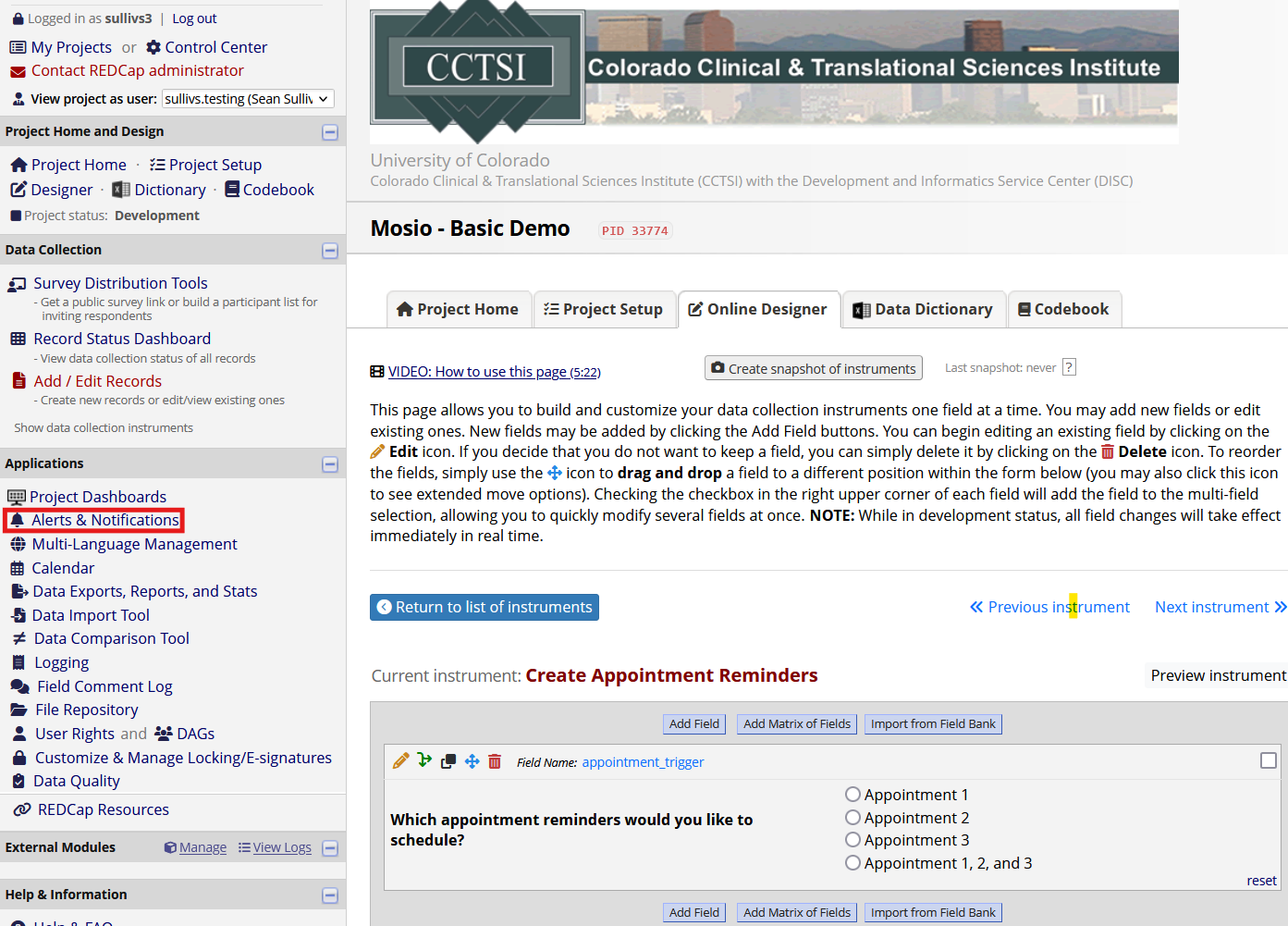Select the Appointment 1, 2, and 3 option
The image size is (1288, 926).
click(853, 863)
